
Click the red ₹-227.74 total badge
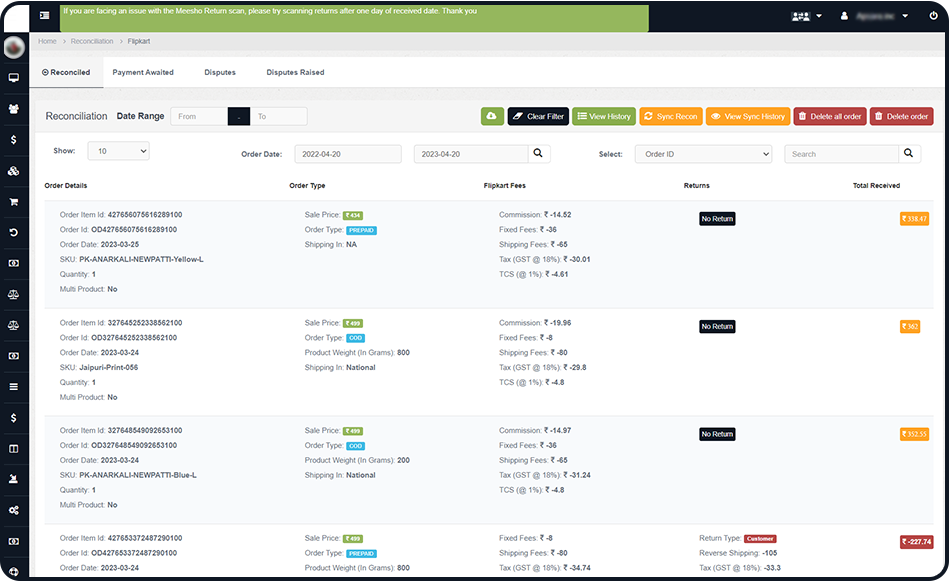pos(916,542)
